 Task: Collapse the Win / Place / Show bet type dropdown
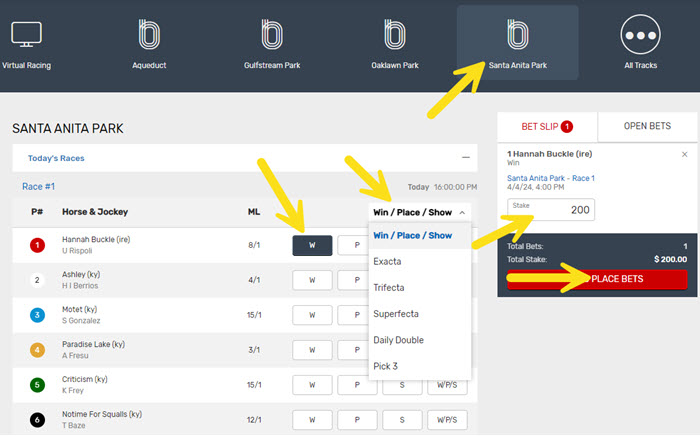(x=420, y=212)
